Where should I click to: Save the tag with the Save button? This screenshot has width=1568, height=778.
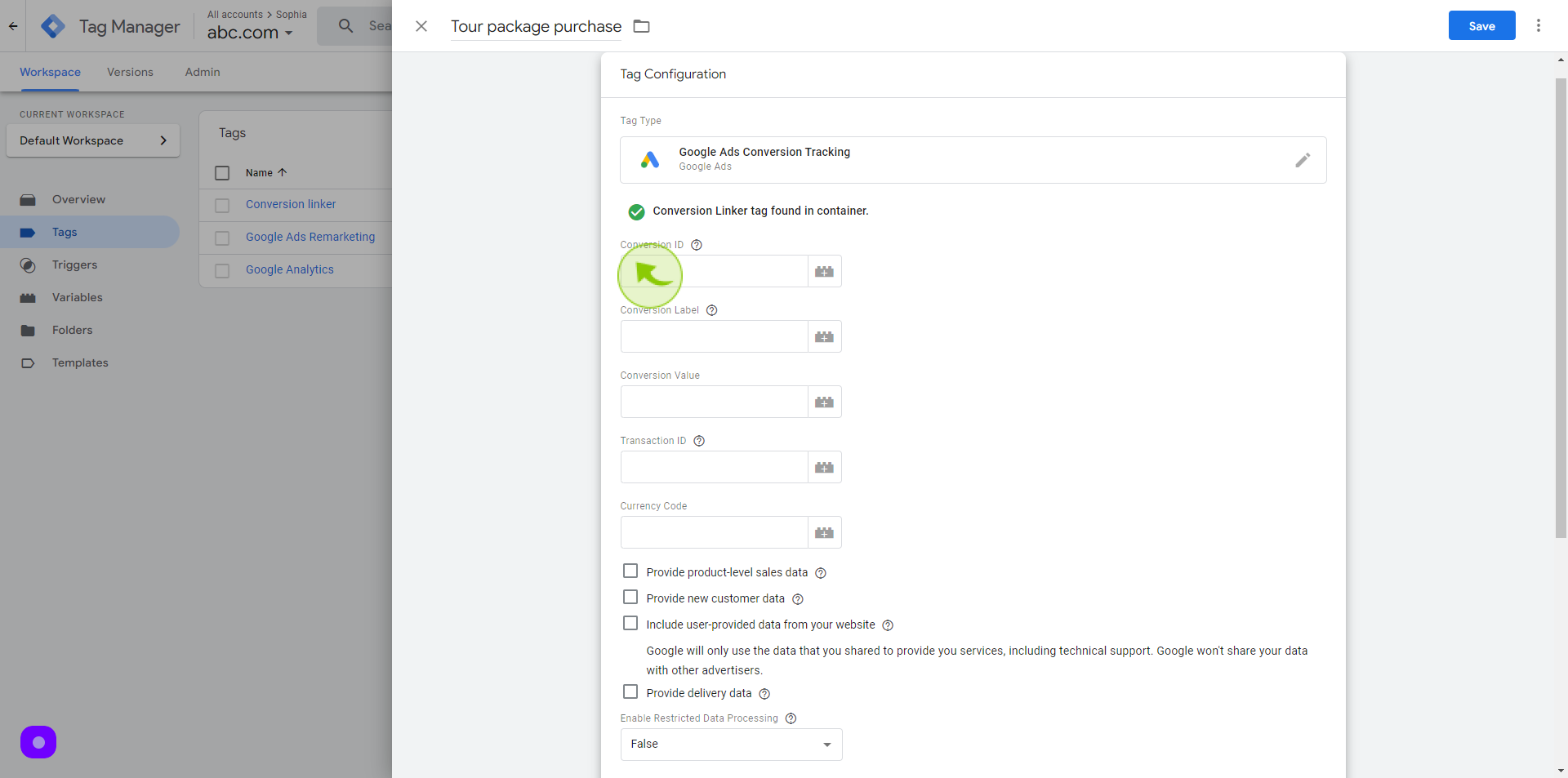click(1481, 26)
